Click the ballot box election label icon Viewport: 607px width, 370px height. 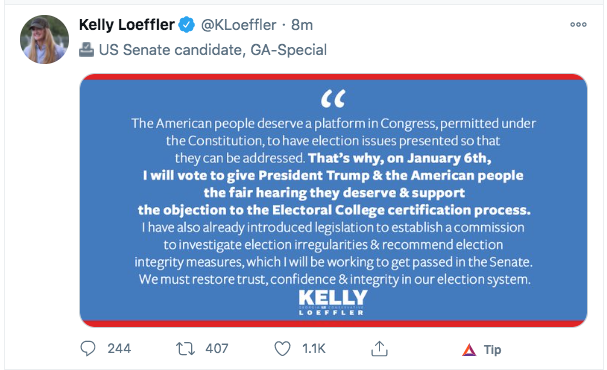coord(86,50)
